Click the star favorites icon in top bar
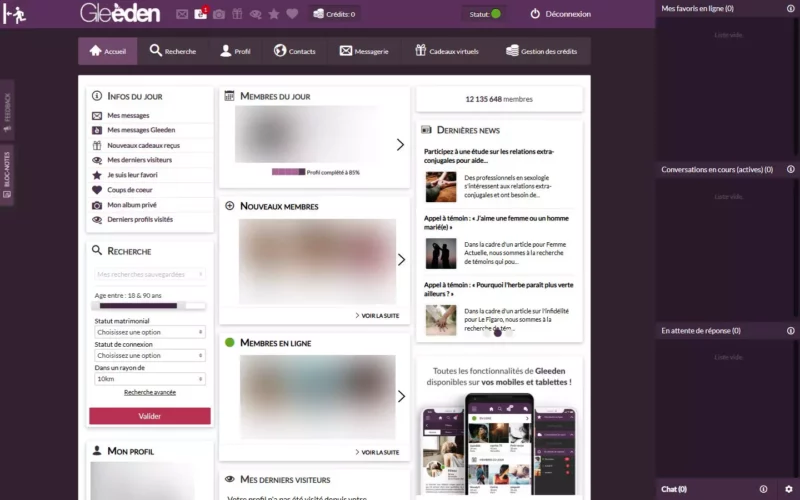 pyautogui.click(x=274, y=14)
